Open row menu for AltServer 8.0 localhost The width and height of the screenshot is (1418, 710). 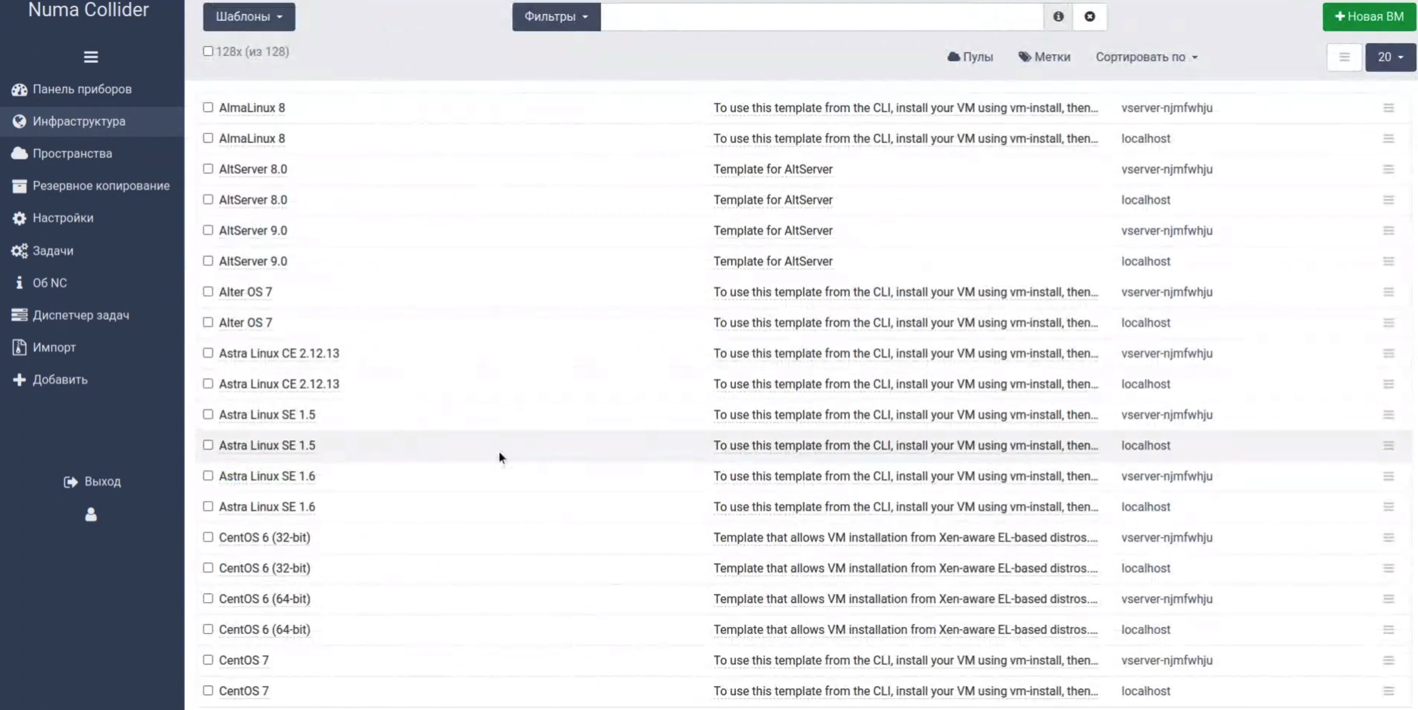point(1388,200)
